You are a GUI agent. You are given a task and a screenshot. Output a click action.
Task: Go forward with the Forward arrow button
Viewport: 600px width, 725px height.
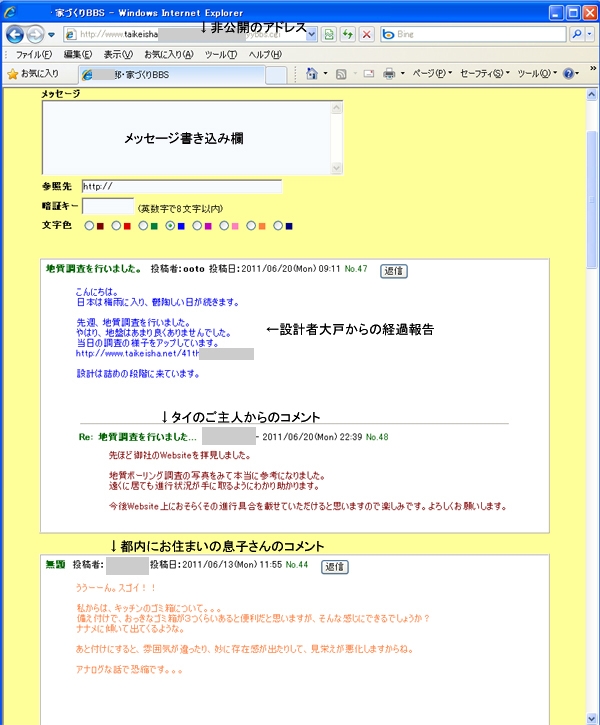click(x=35, y=35)
